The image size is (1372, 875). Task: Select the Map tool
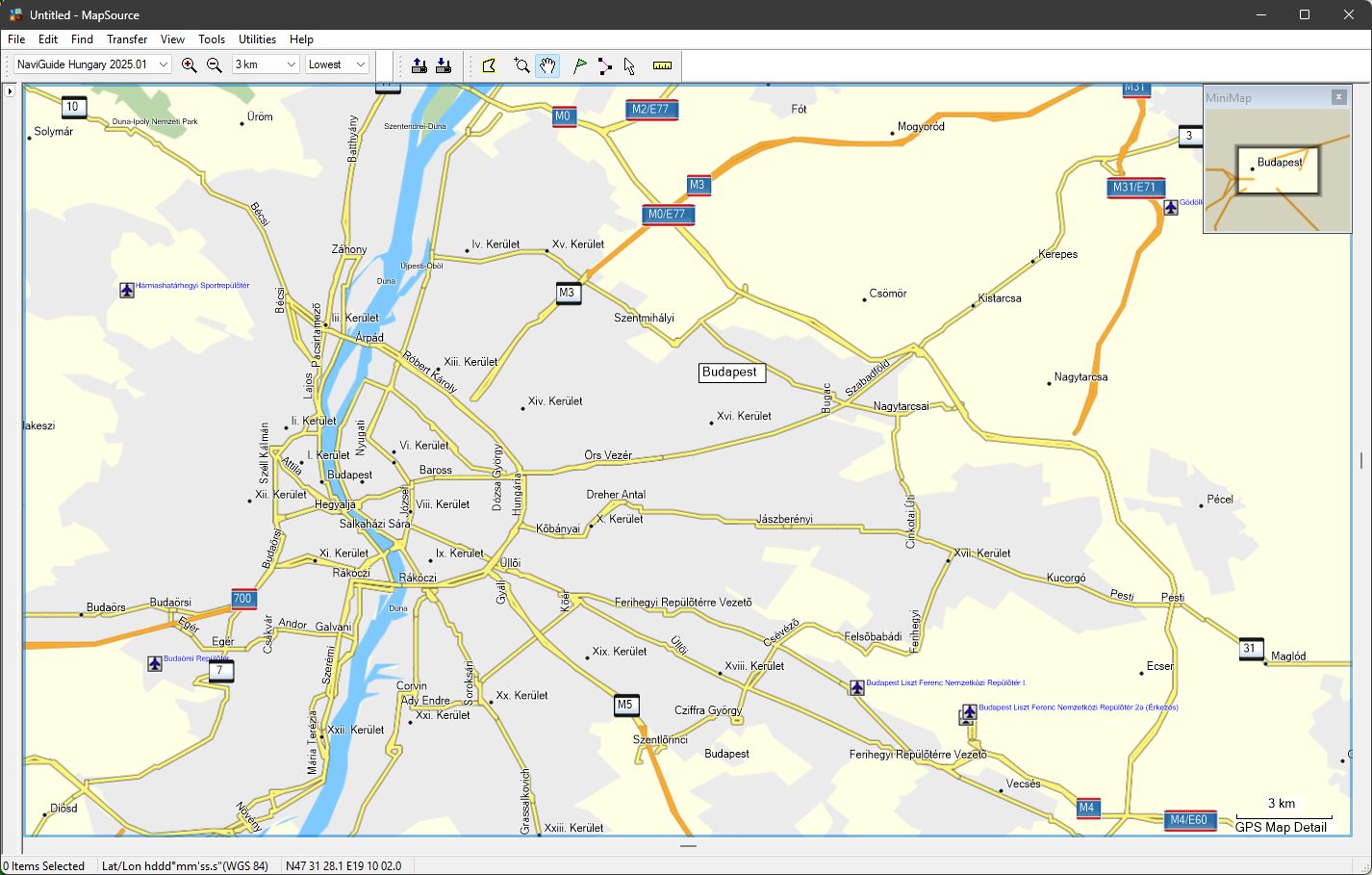point(489,65)
